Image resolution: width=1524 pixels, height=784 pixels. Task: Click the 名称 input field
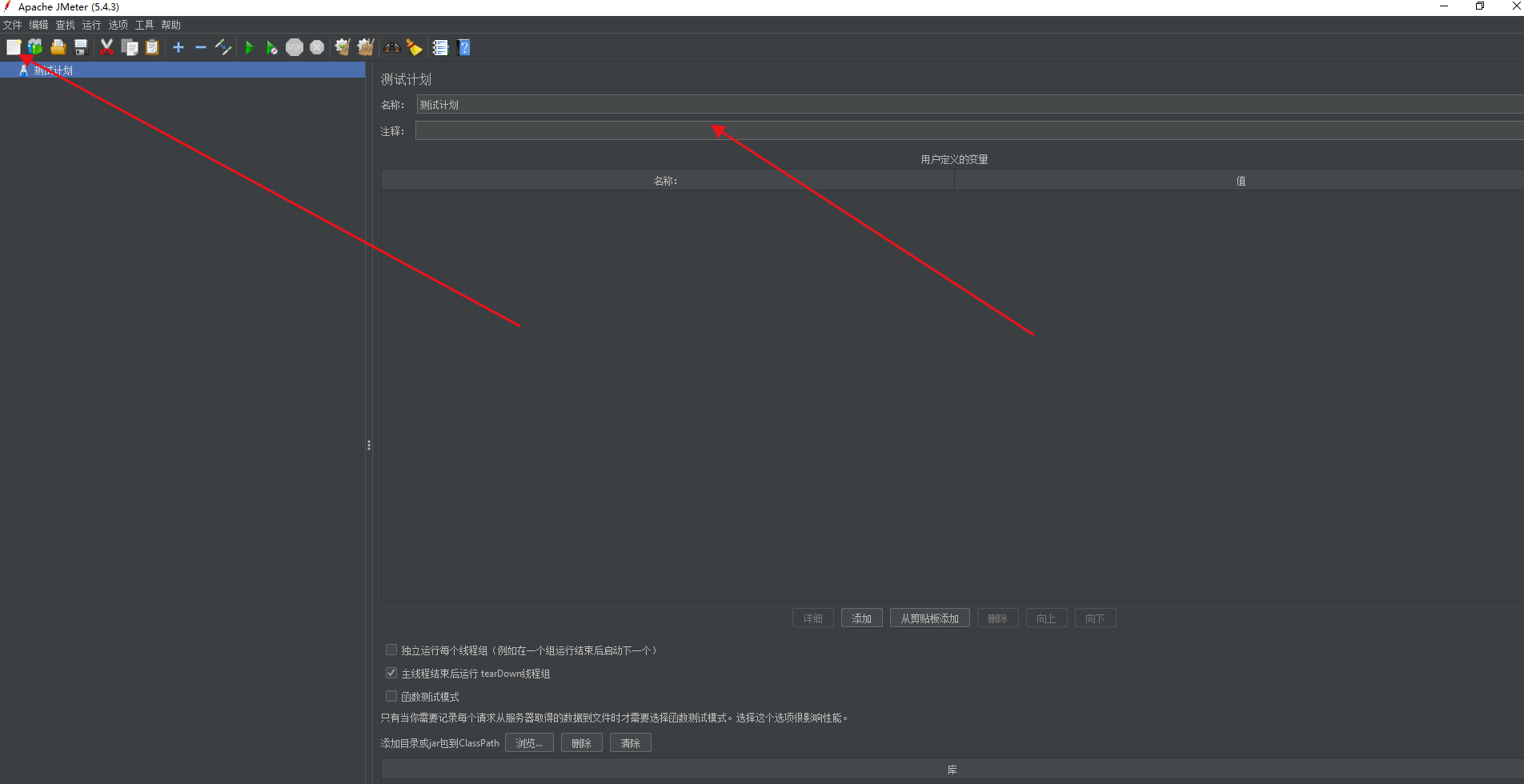[970, 105]
